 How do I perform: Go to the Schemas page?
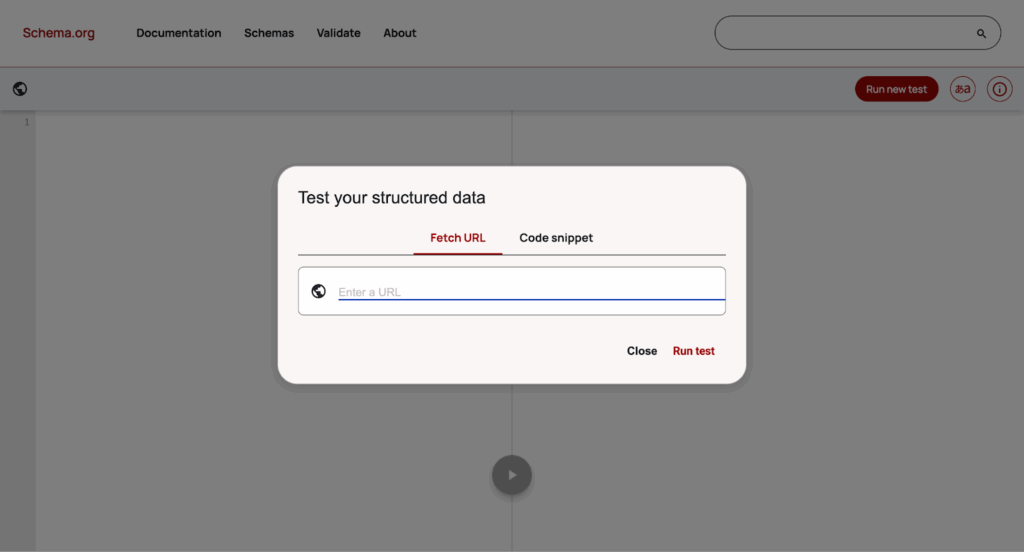[x=269, y=33]
